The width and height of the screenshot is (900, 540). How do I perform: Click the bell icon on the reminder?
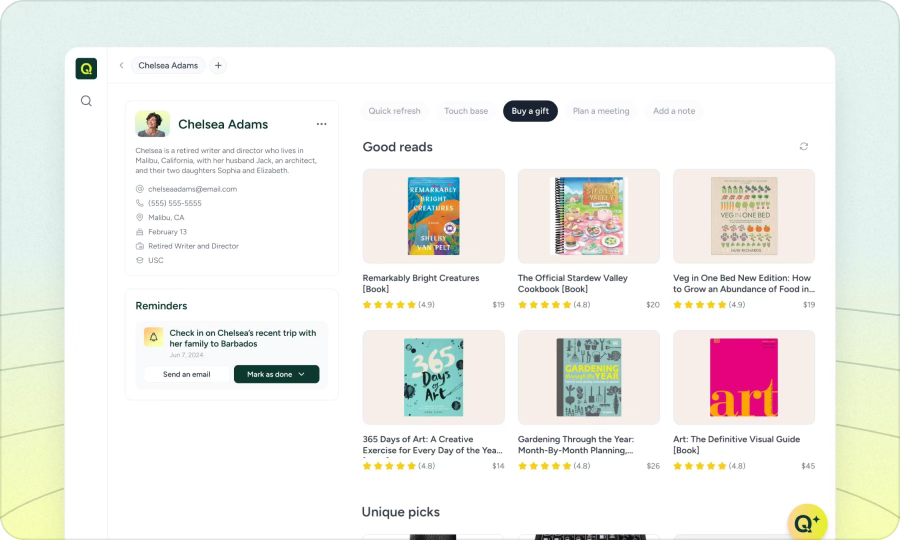pyautogui.click(x=153, y=337)
